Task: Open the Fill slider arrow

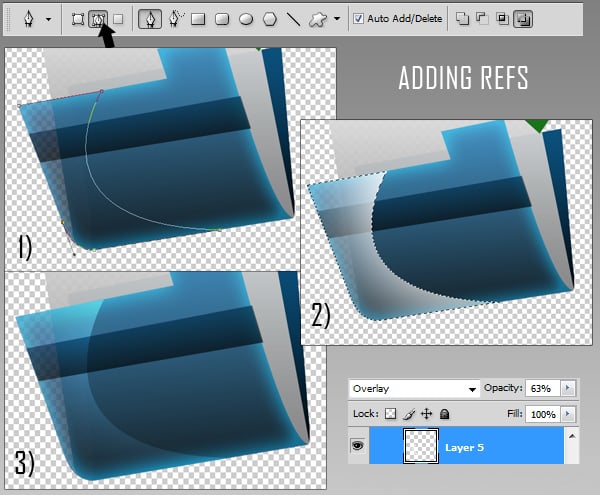Action: [x=568, y=412]
